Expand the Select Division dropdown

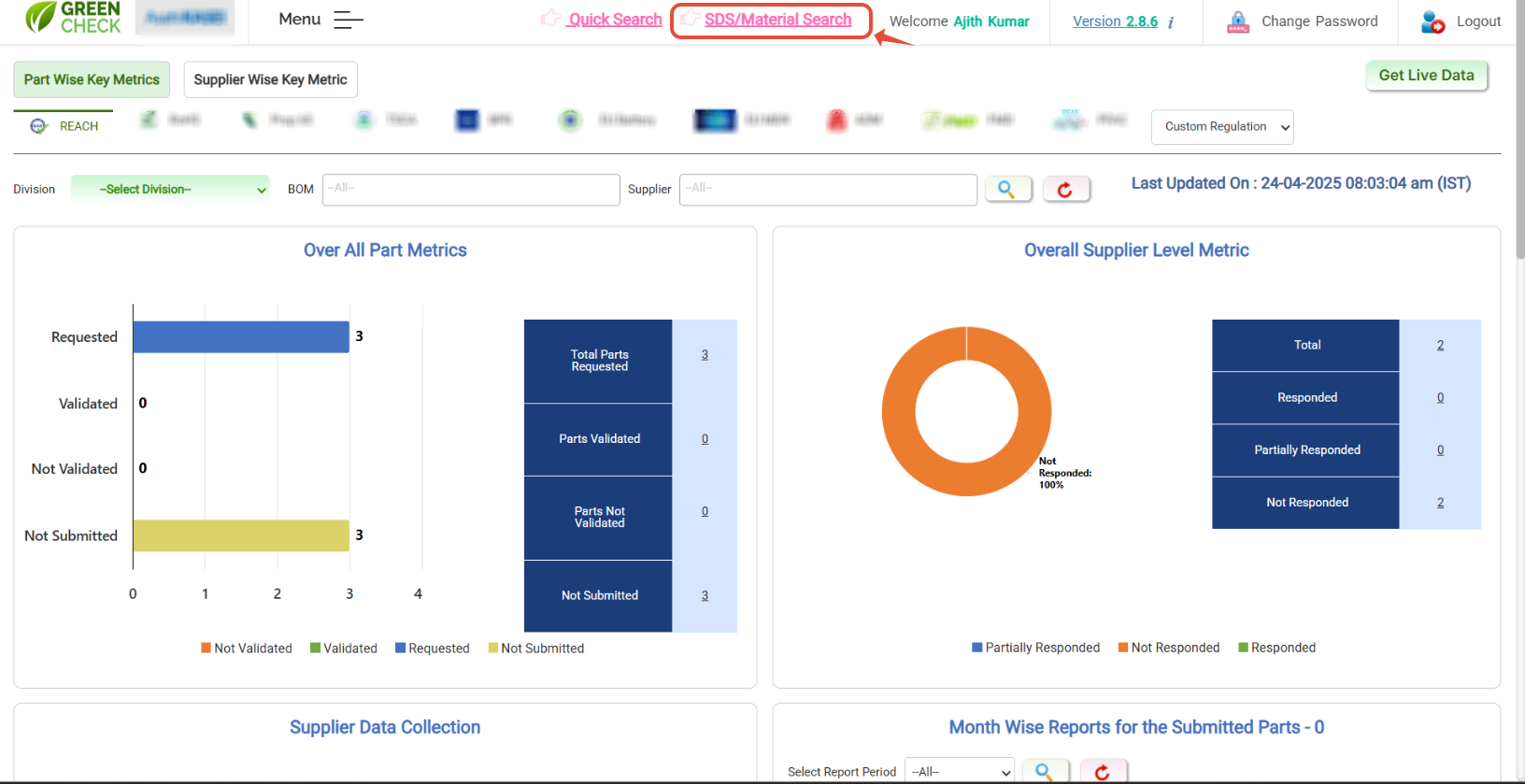tap(170, 190)
